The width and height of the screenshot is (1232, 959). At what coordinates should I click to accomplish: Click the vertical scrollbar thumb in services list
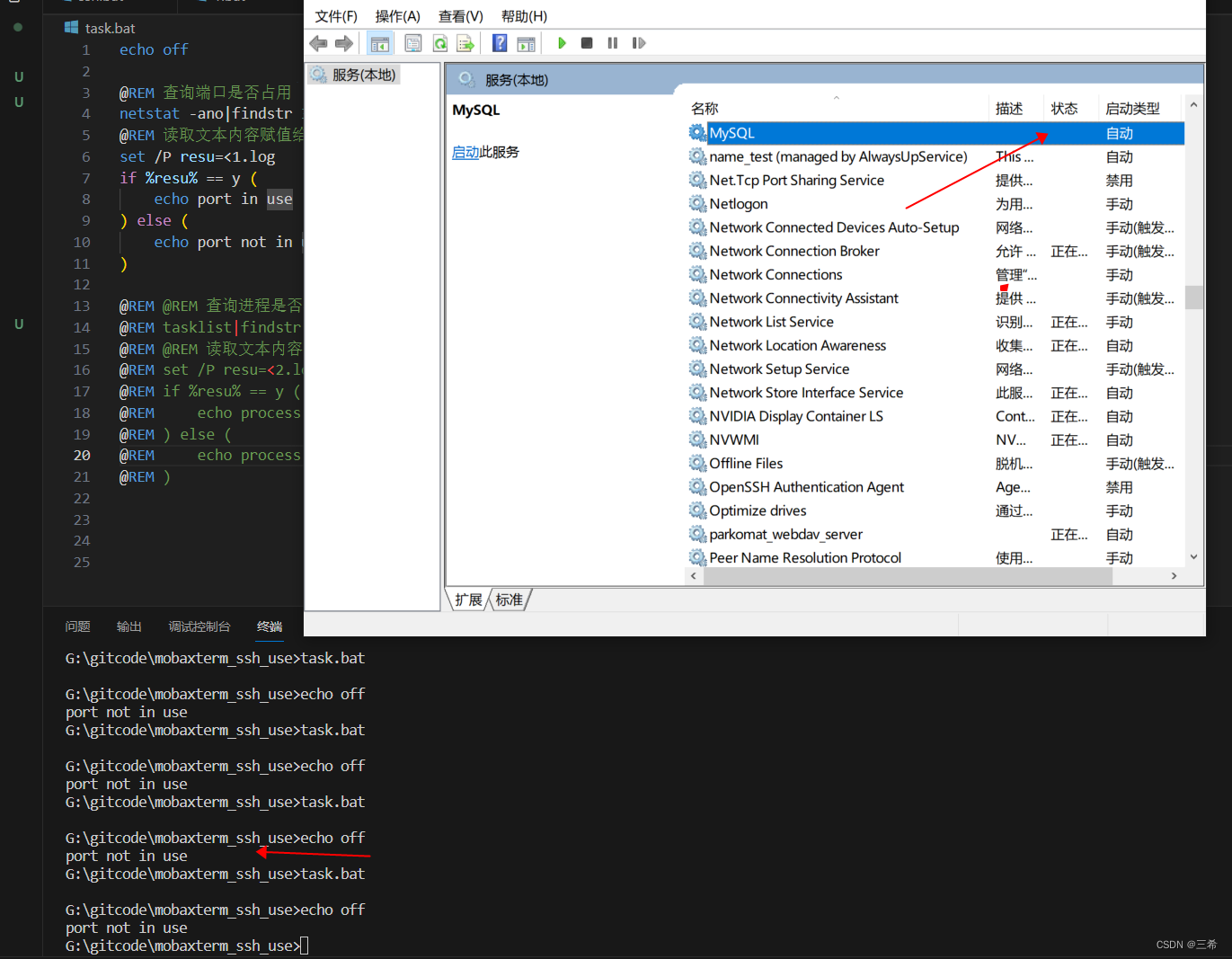(x=1193, y=297)
